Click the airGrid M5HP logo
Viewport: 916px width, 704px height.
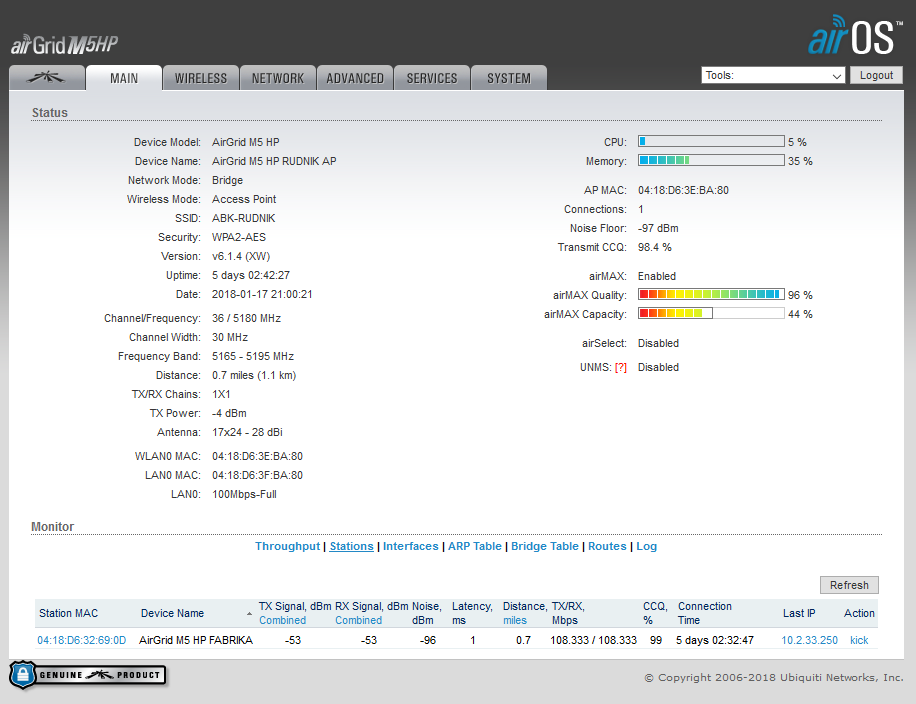coord(65,45)
